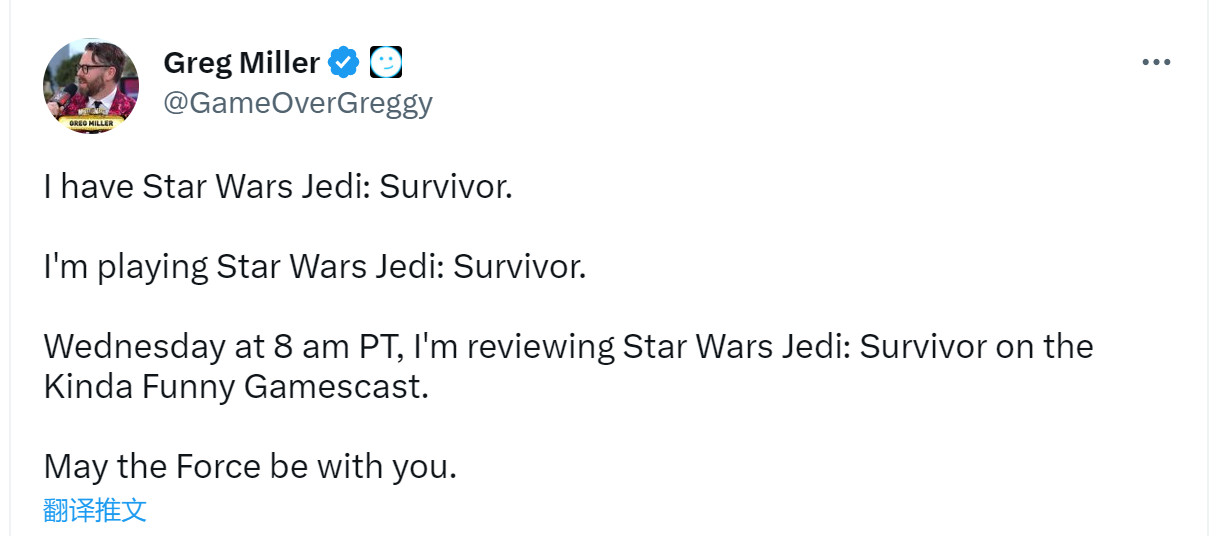Click the 翻译推文 translate tweet link
This screenshot has width=1221, height=536.
pyautogui.click(x=95, y=510)
